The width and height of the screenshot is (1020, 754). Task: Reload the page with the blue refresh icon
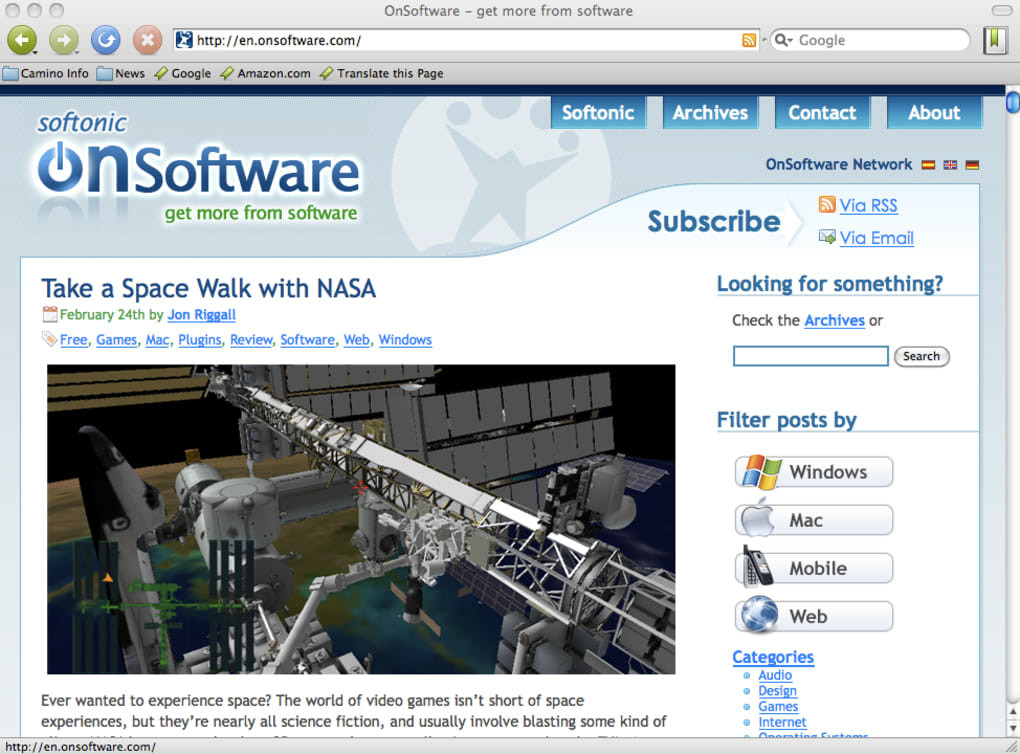point(105,40)
